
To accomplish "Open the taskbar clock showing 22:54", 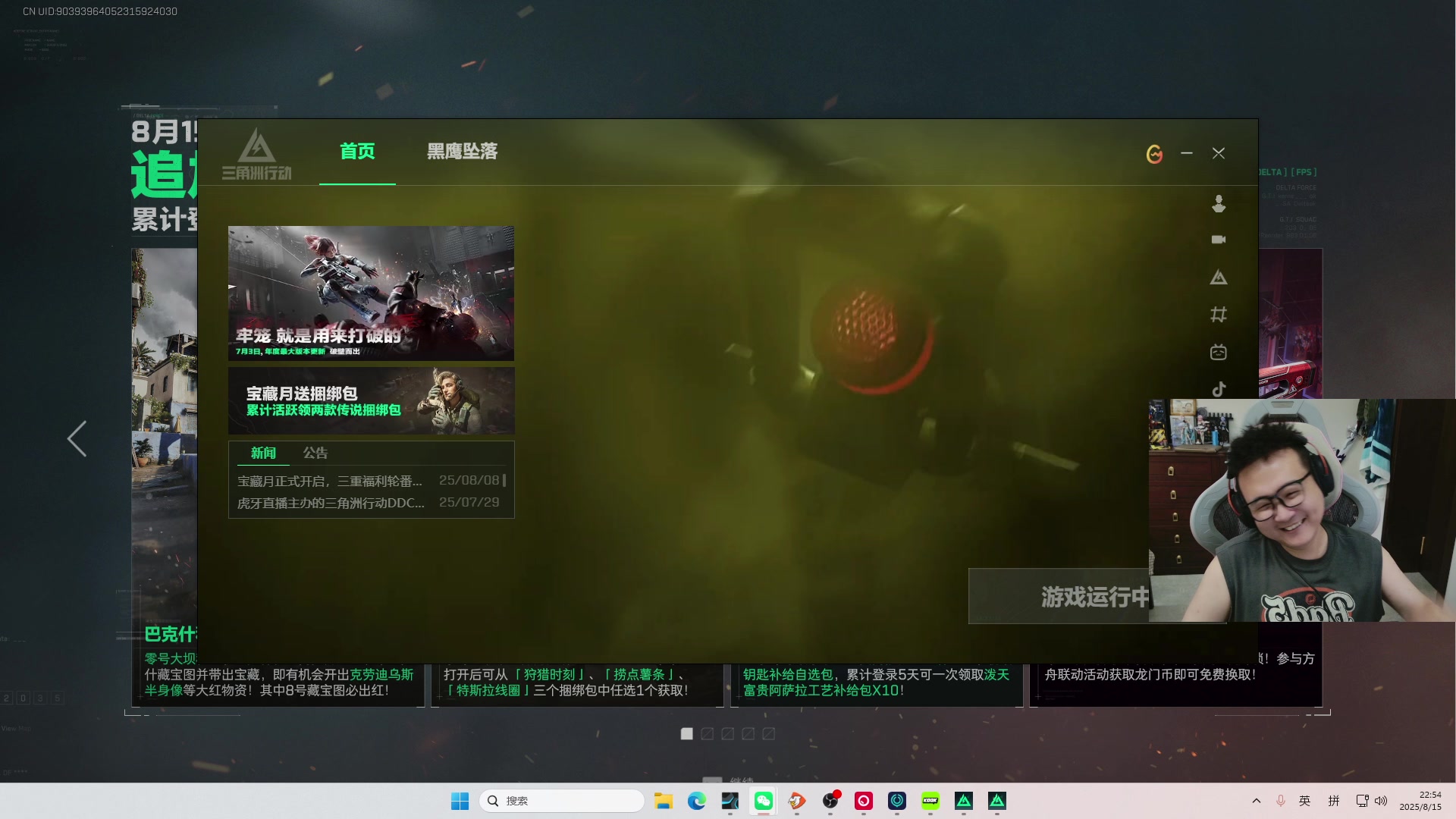I will click(1420, 801).
